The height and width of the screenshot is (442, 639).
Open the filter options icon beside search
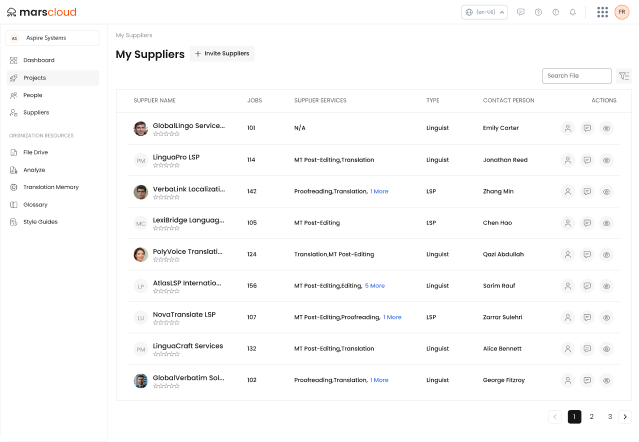point(624,76)
